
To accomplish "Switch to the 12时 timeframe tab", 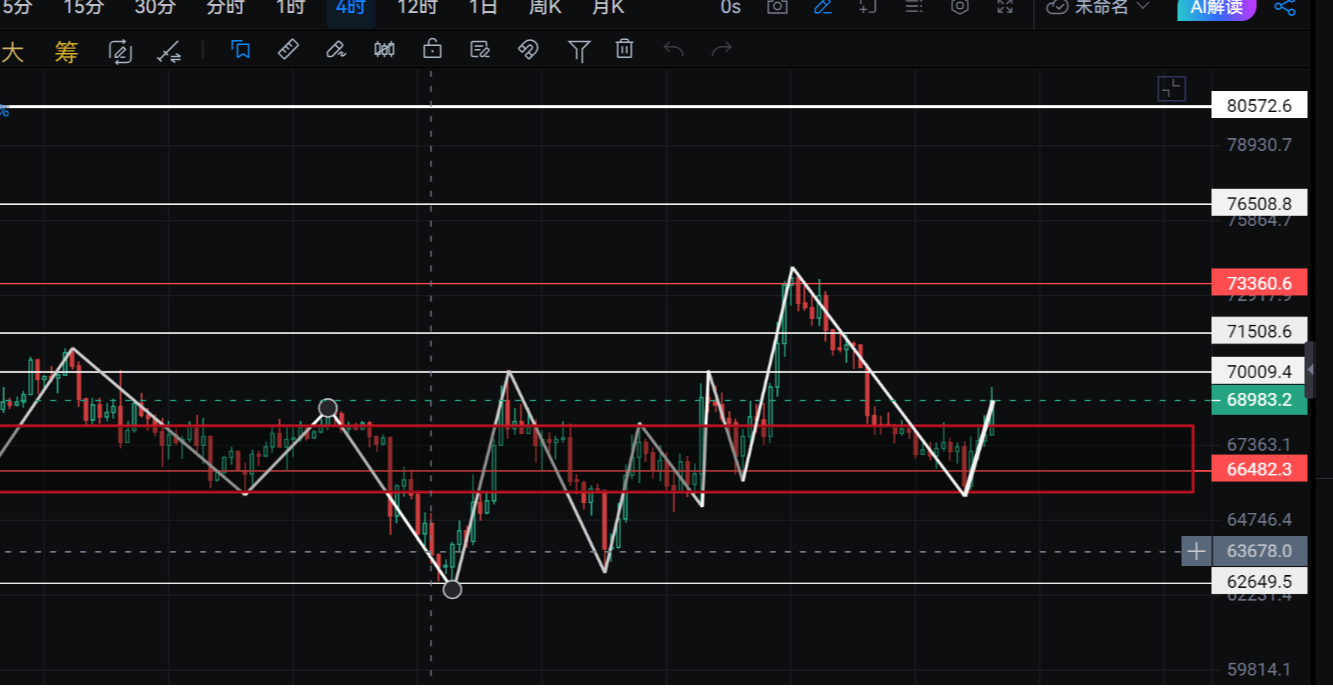I will click(x=416, y=7).
